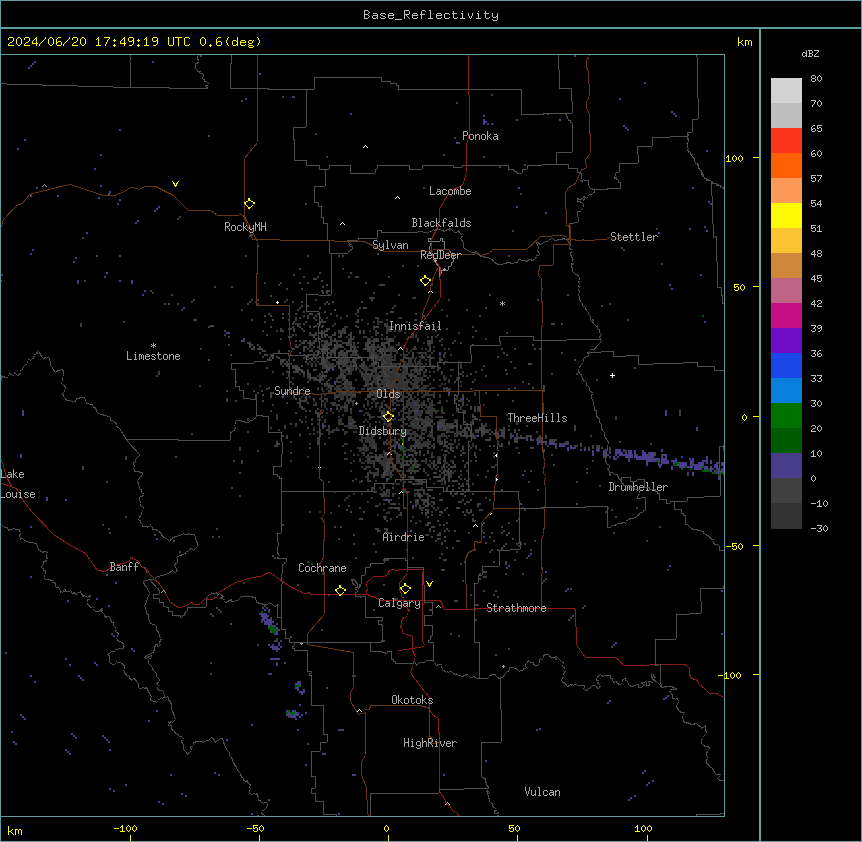The width and height of the screenshot is (862, 842).
Task: Click the Strathmore label
Action: (x=516, y=608)
